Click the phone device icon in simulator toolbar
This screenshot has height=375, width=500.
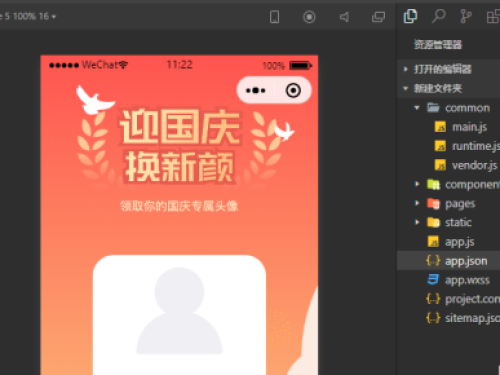coord(274,17)
